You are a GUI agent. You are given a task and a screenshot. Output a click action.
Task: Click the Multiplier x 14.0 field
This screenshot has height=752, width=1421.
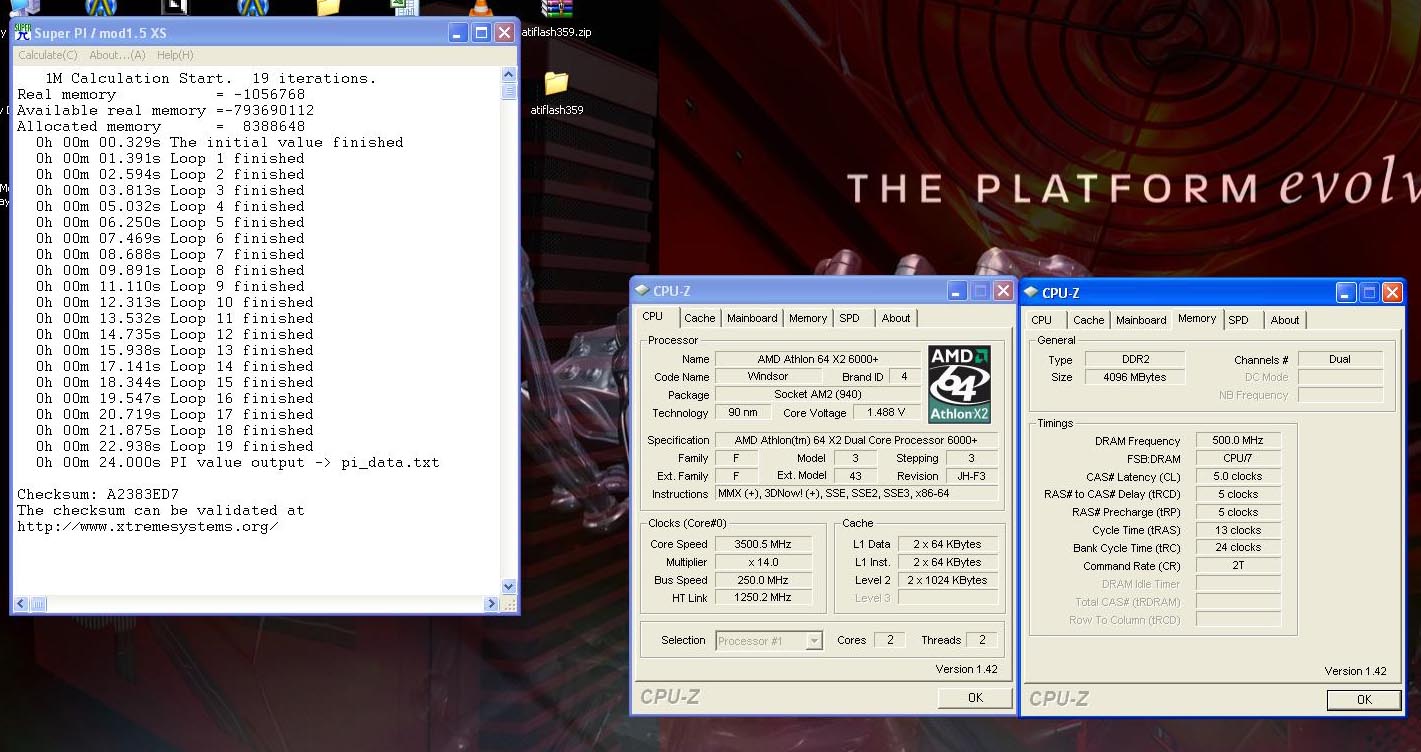tap(763, 562)
